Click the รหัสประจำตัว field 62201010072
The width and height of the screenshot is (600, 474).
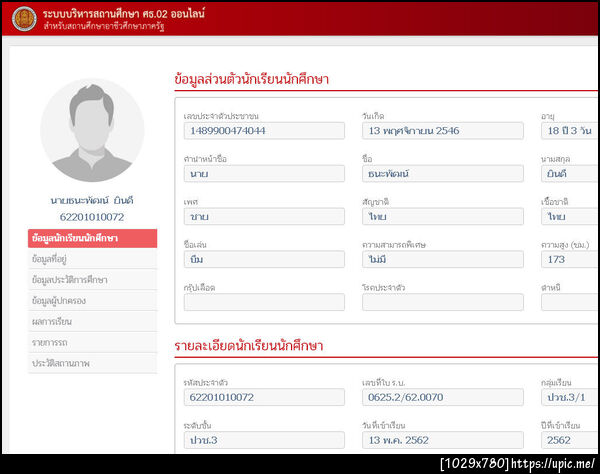click(264, 397)
